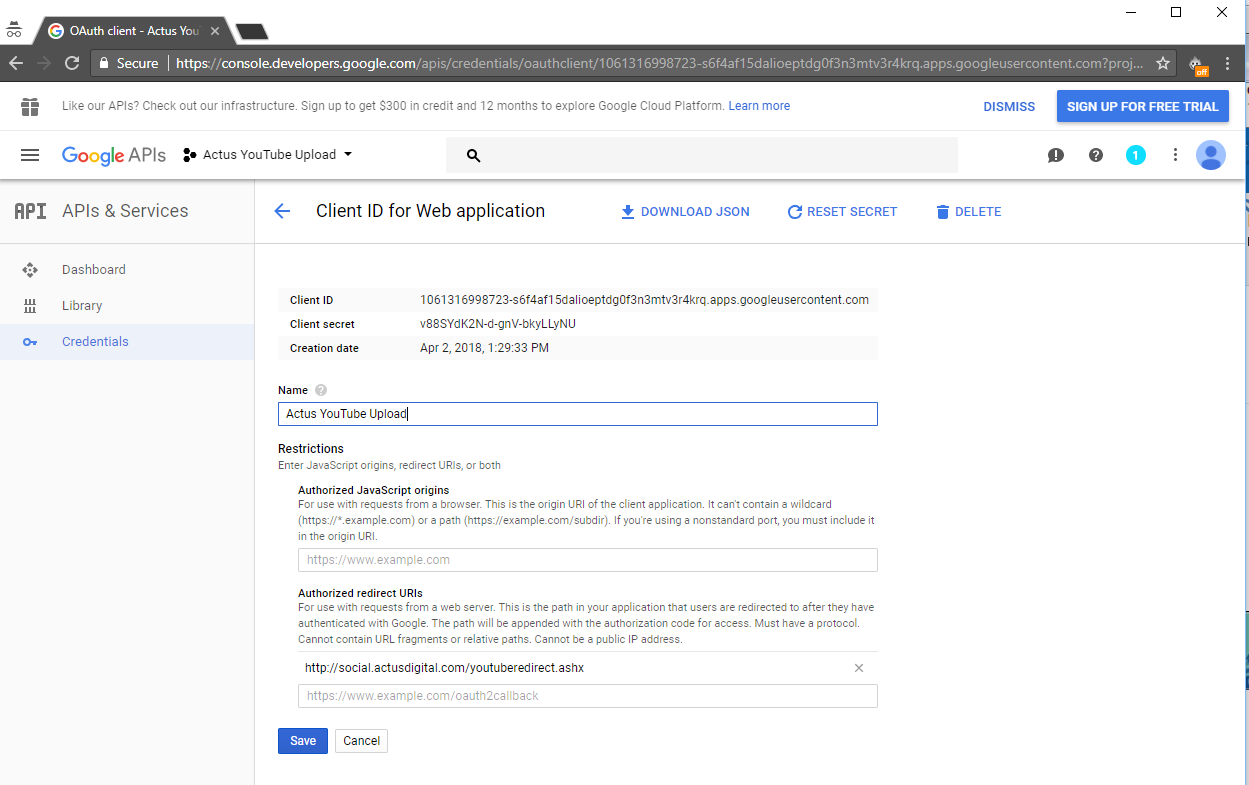Open the send feedback alert icon
The image size is (1249, 785).
tap(1056, 155)
